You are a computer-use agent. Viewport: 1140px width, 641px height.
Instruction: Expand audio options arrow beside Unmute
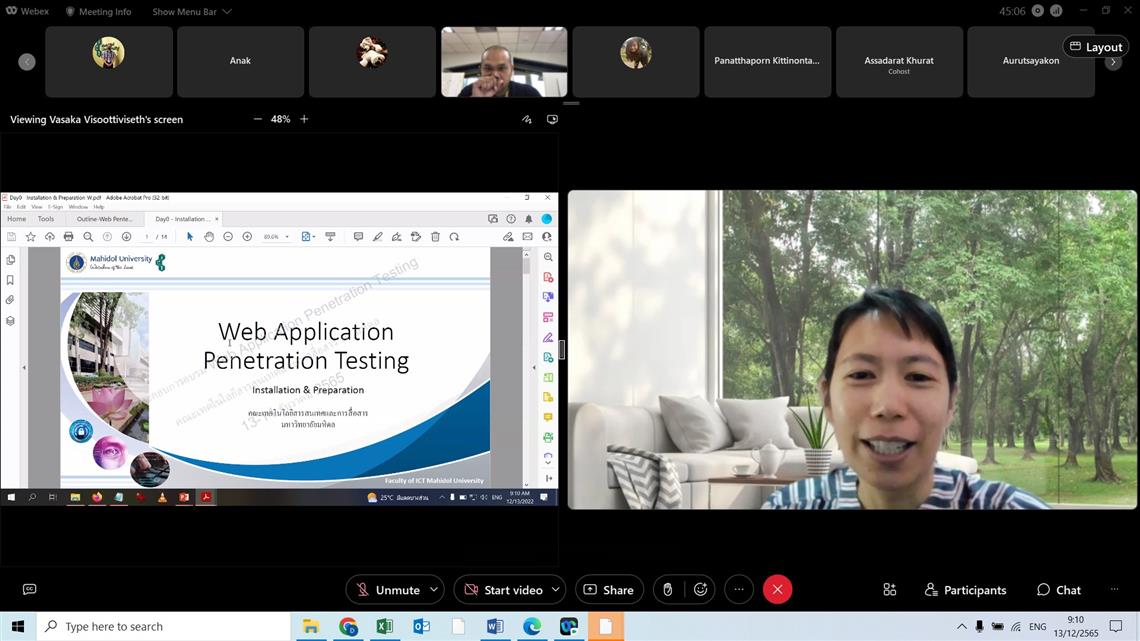point(433,590)
